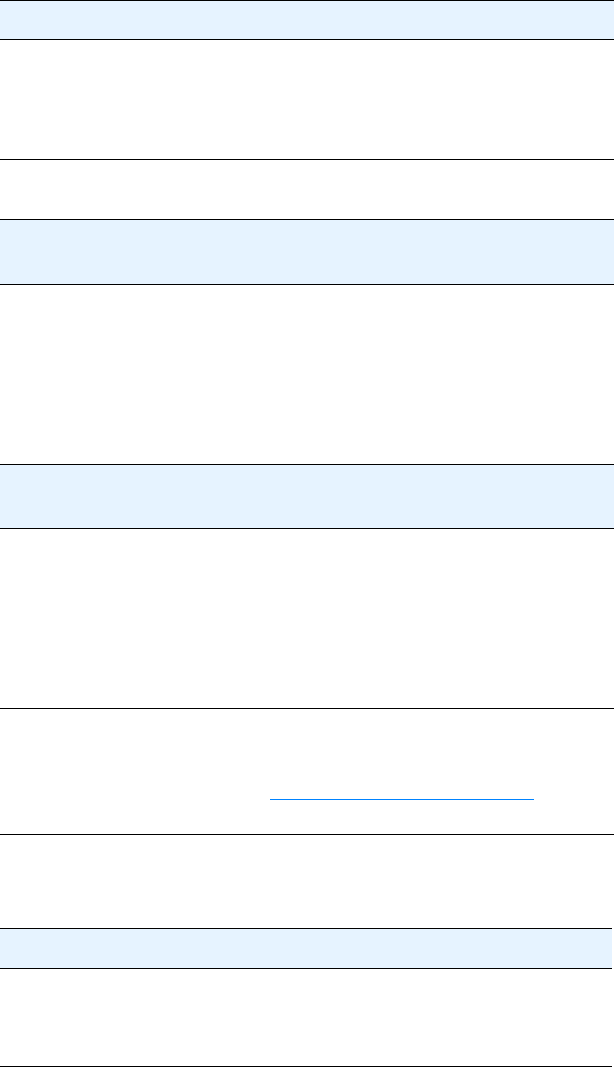
Task: Select the second light-blue header band
Action: coord(307,252)
